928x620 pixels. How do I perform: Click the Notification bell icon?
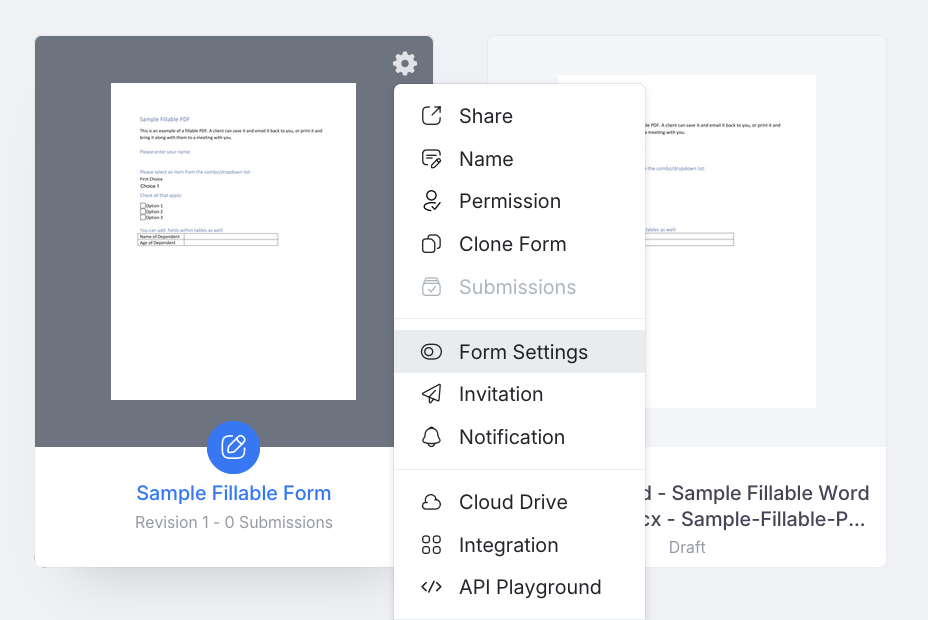click(431, 437)
